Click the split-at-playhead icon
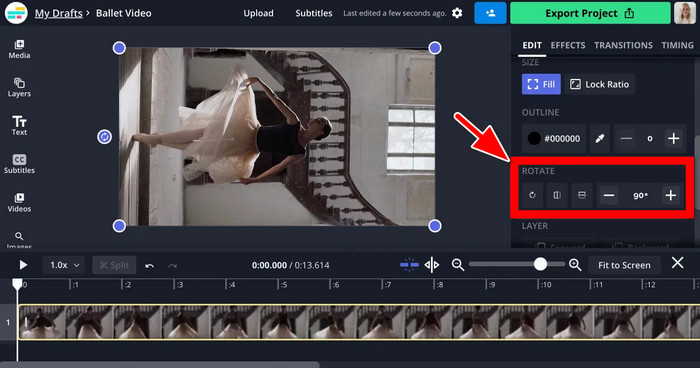This screenshot has height=368, width=700. [x=432, y=265]
